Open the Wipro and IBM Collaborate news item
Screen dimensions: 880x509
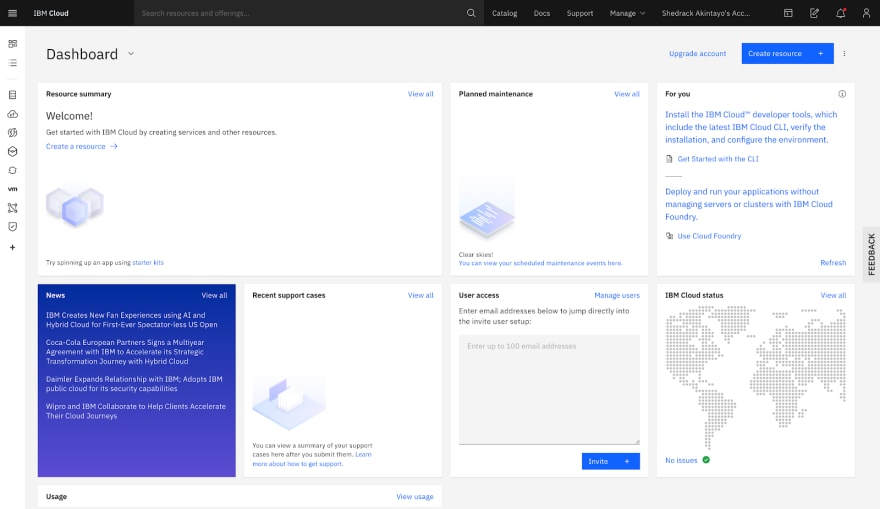tap(136, 411)
